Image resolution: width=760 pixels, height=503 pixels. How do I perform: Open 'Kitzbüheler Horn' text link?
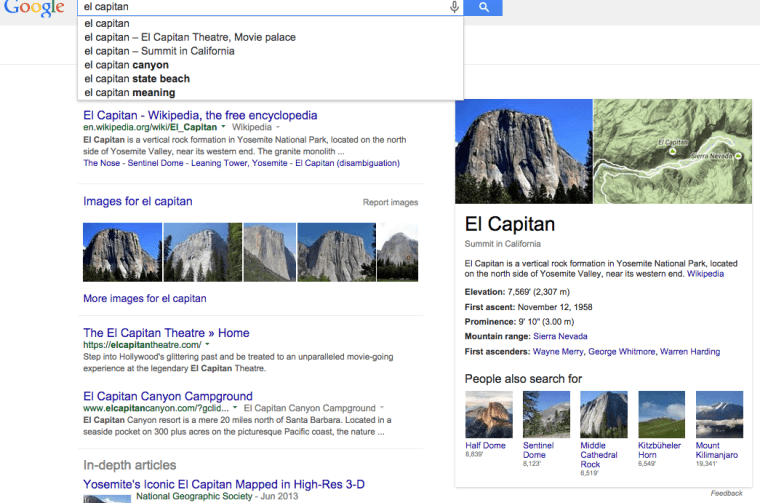click(660, 450)
